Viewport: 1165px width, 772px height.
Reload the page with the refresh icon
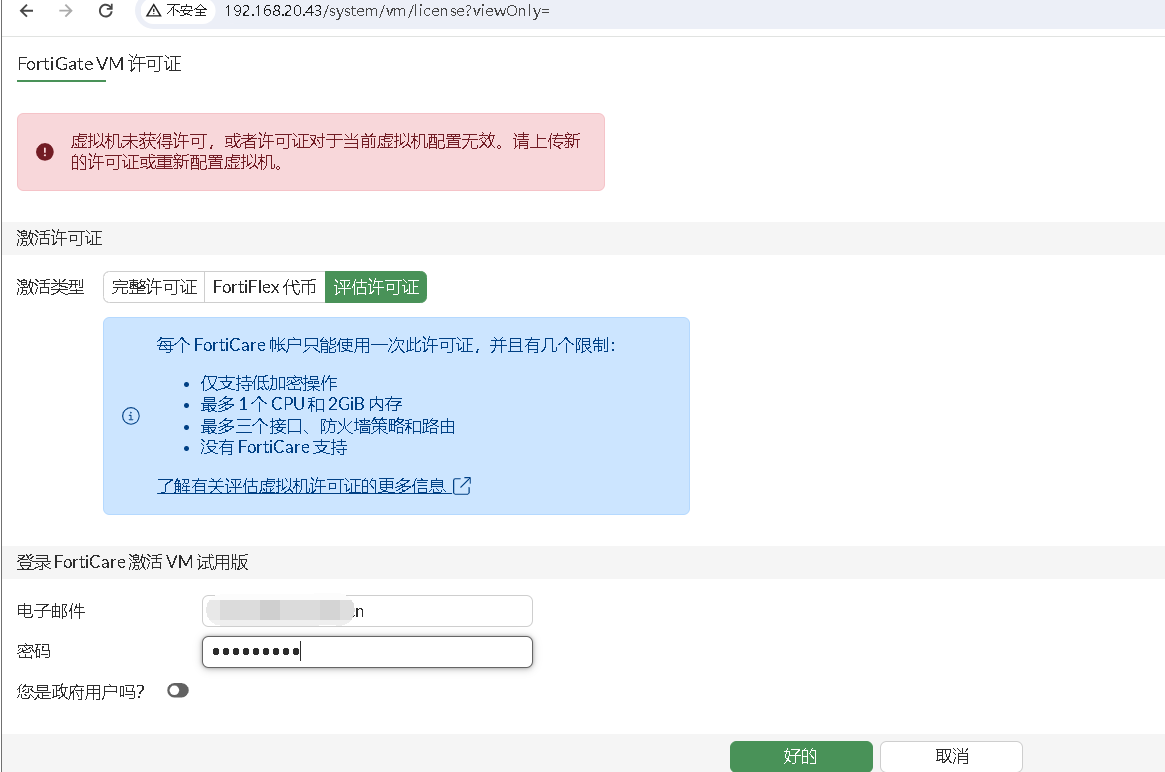click(x=106, y=10)
